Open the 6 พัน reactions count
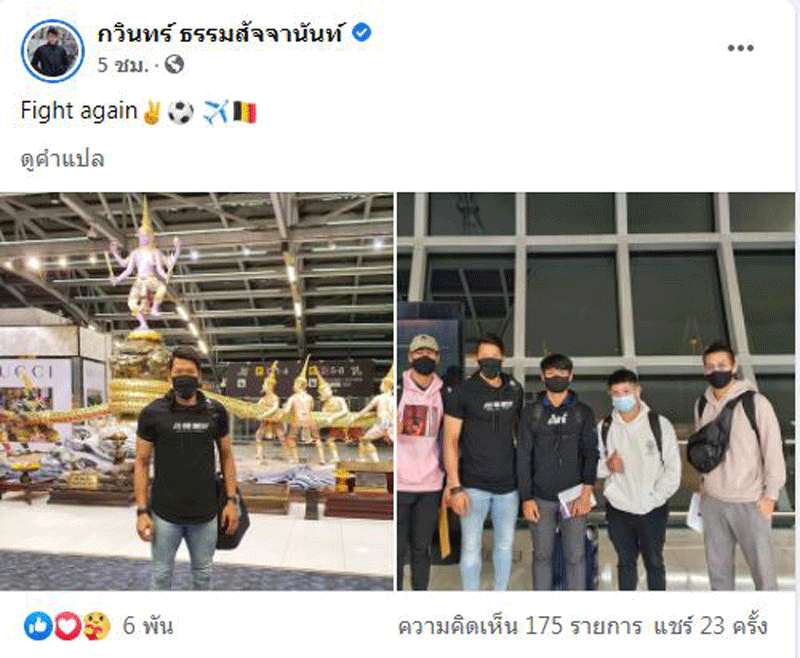800x658 pixels. tap(147, 626)
